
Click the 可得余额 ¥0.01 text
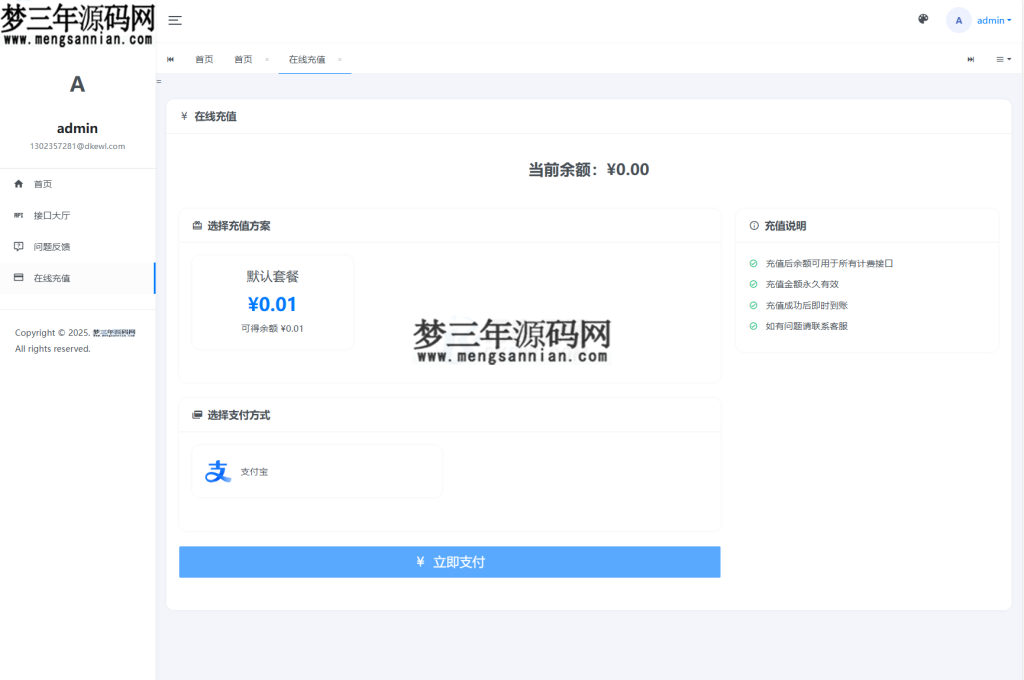272,329
